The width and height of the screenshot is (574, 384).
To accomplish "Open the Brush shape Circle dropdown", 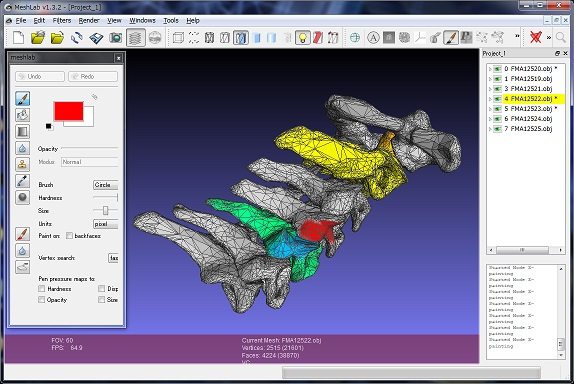I will [105, 185].
